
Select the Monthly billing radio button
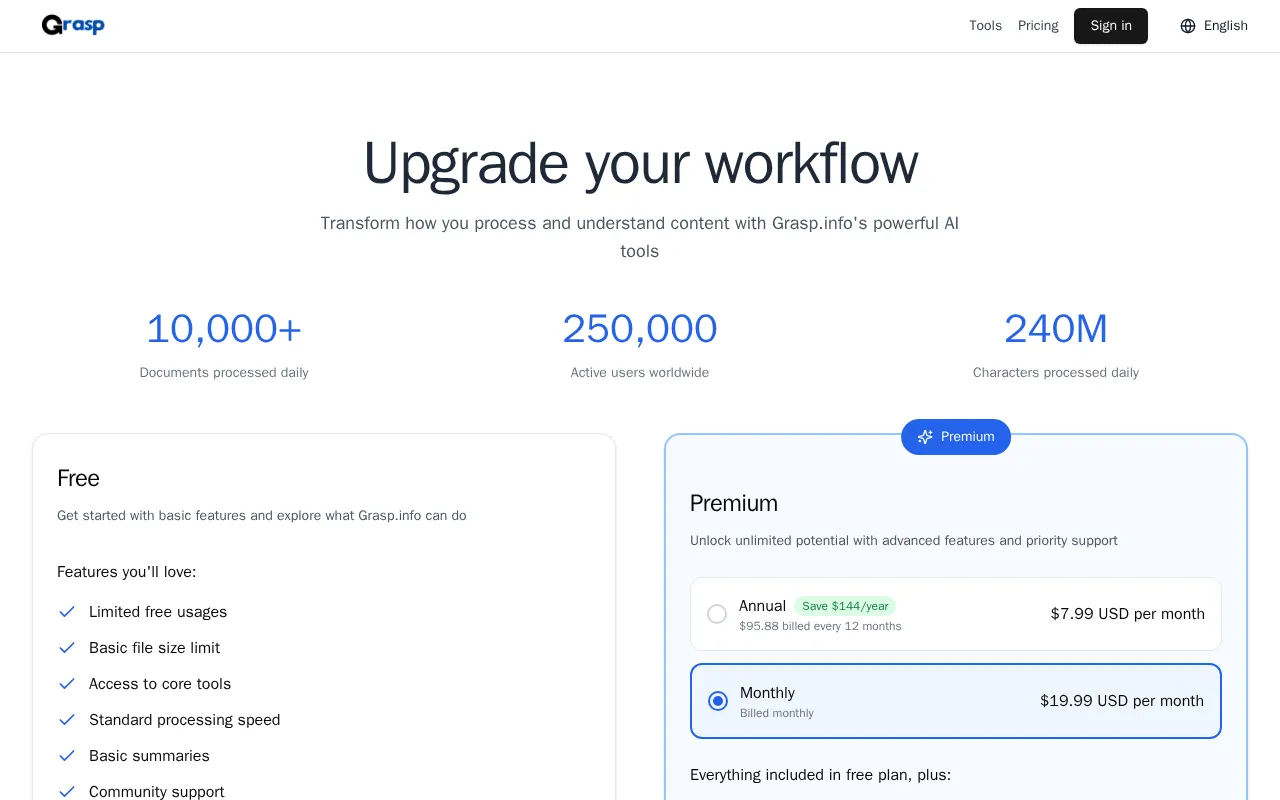coord(718,701)
